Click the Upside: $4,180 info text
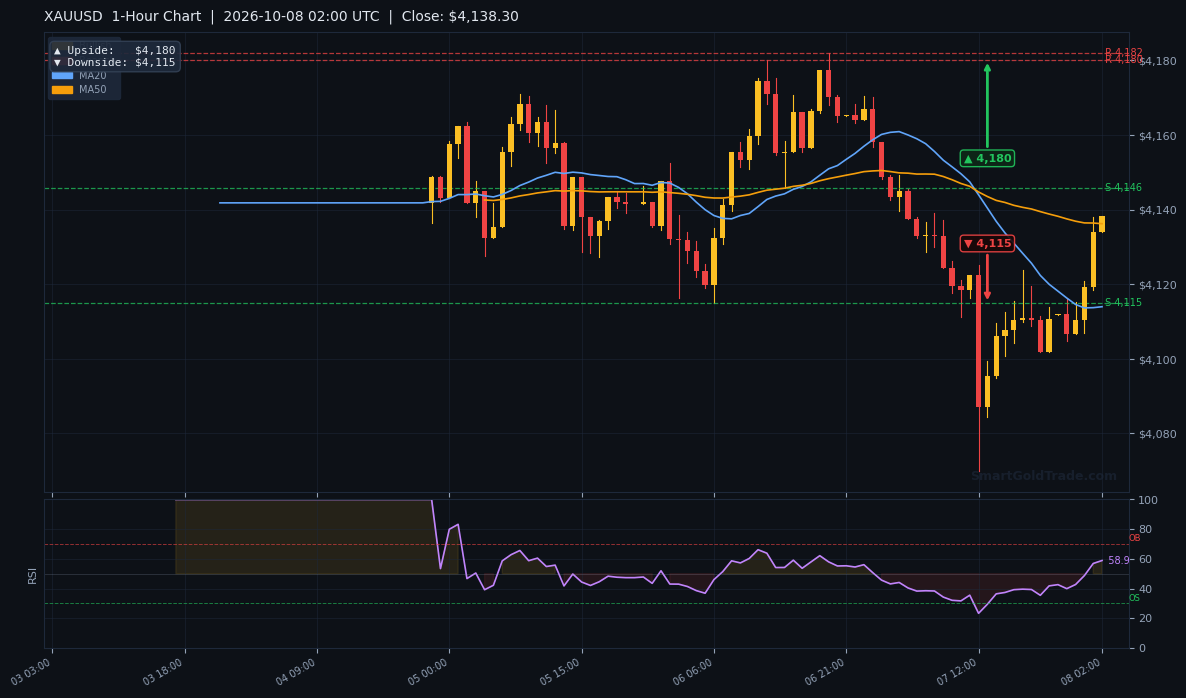The height and width of the screenshot is (698, 1186). [x=114, y=51]
